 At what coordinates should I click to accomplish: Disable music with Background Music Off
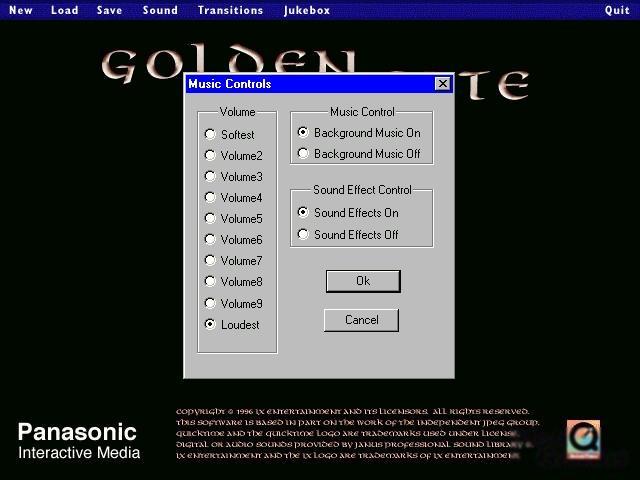point(303,154)
